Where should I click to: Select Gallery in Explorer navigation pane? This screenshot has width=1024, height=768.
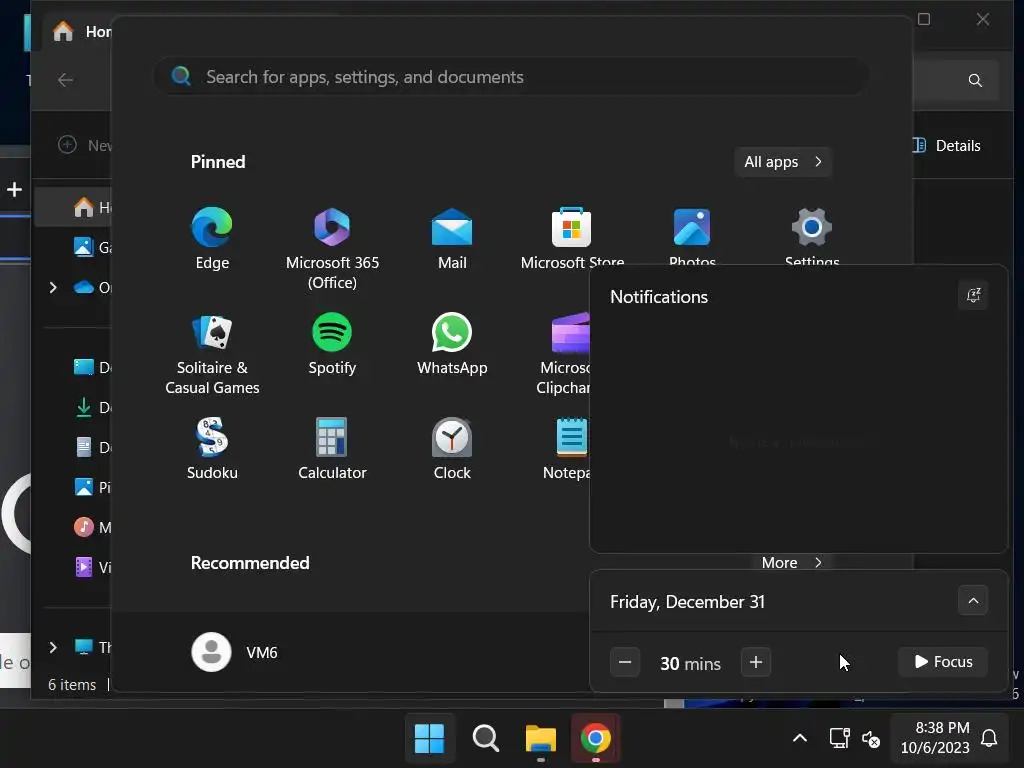coord(91,248)
